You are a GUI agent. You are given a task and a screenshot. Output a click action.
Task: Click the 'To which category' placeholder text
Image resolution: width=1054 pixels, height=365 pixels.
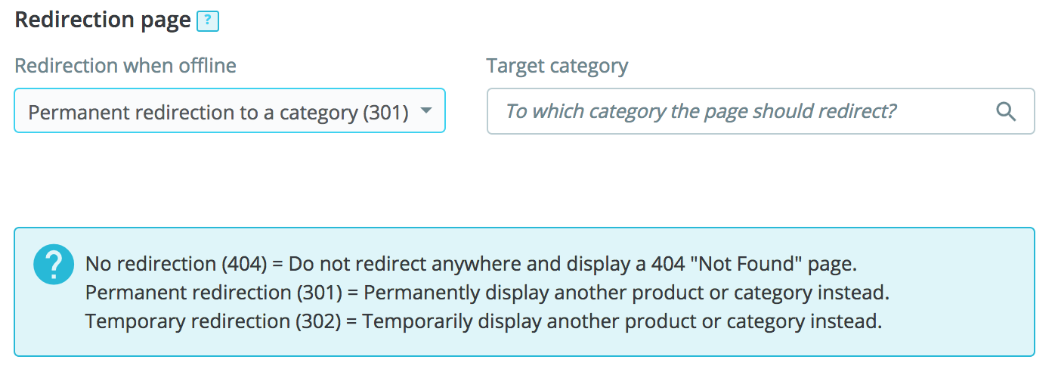point(701,111)
